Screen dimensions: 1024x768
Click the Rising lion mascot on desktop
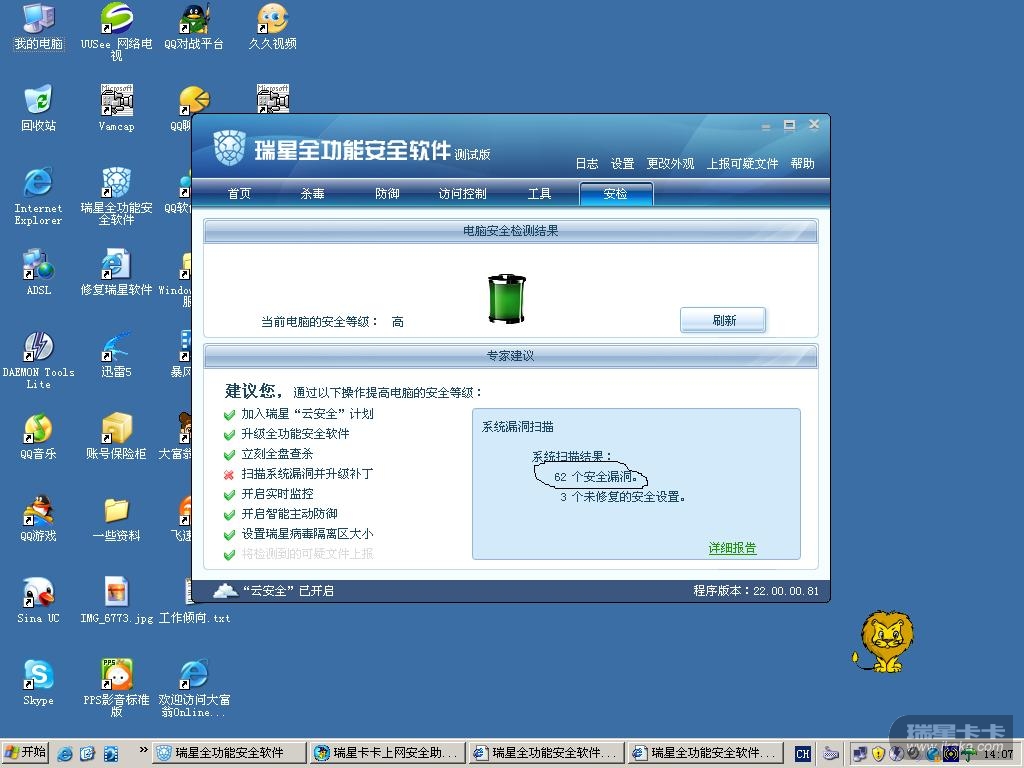pyautogui.click(x=884, y=642)
